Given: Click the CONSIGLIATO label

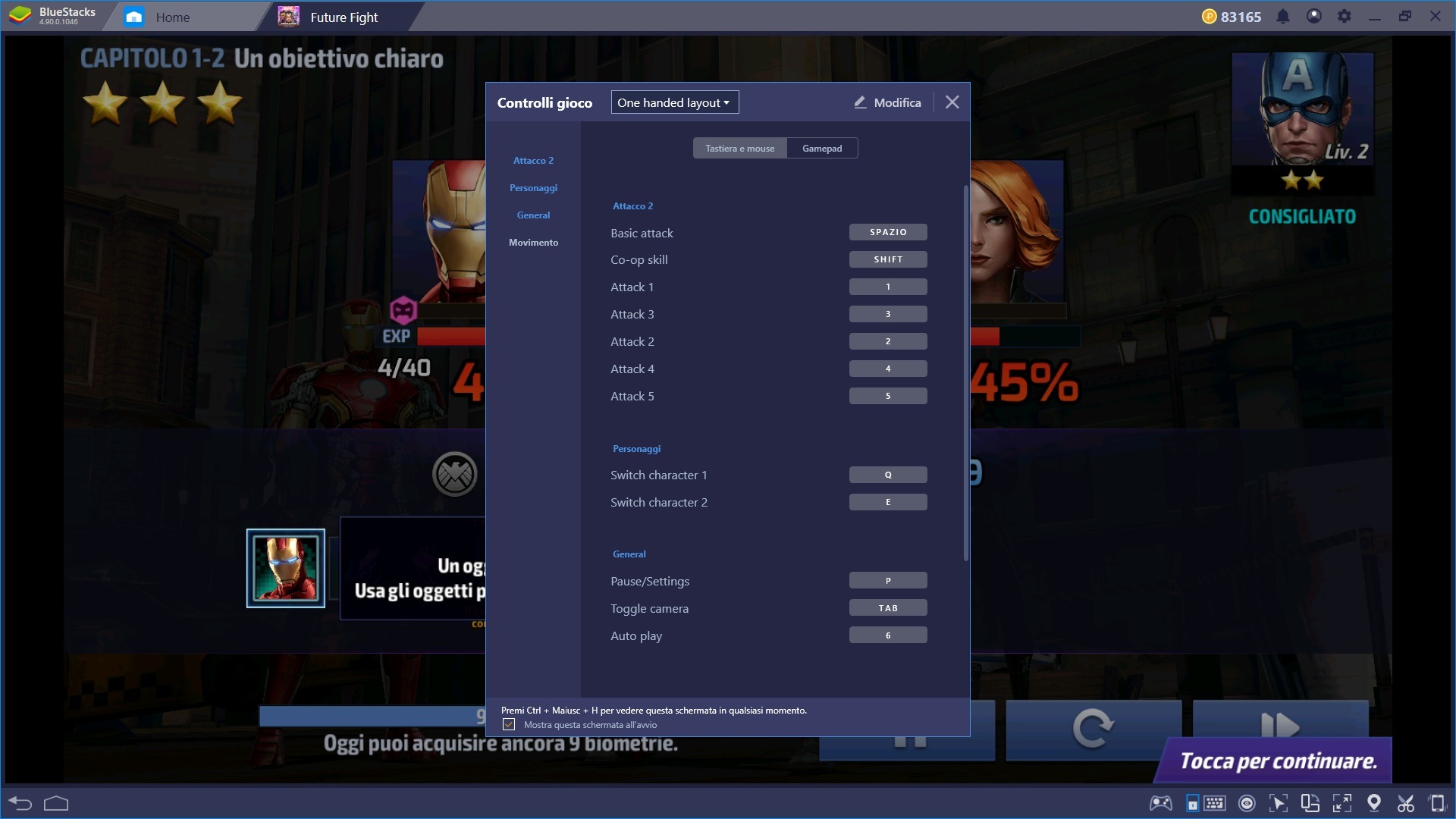Looking at the screenshot, I should (x=1302, y=216).
